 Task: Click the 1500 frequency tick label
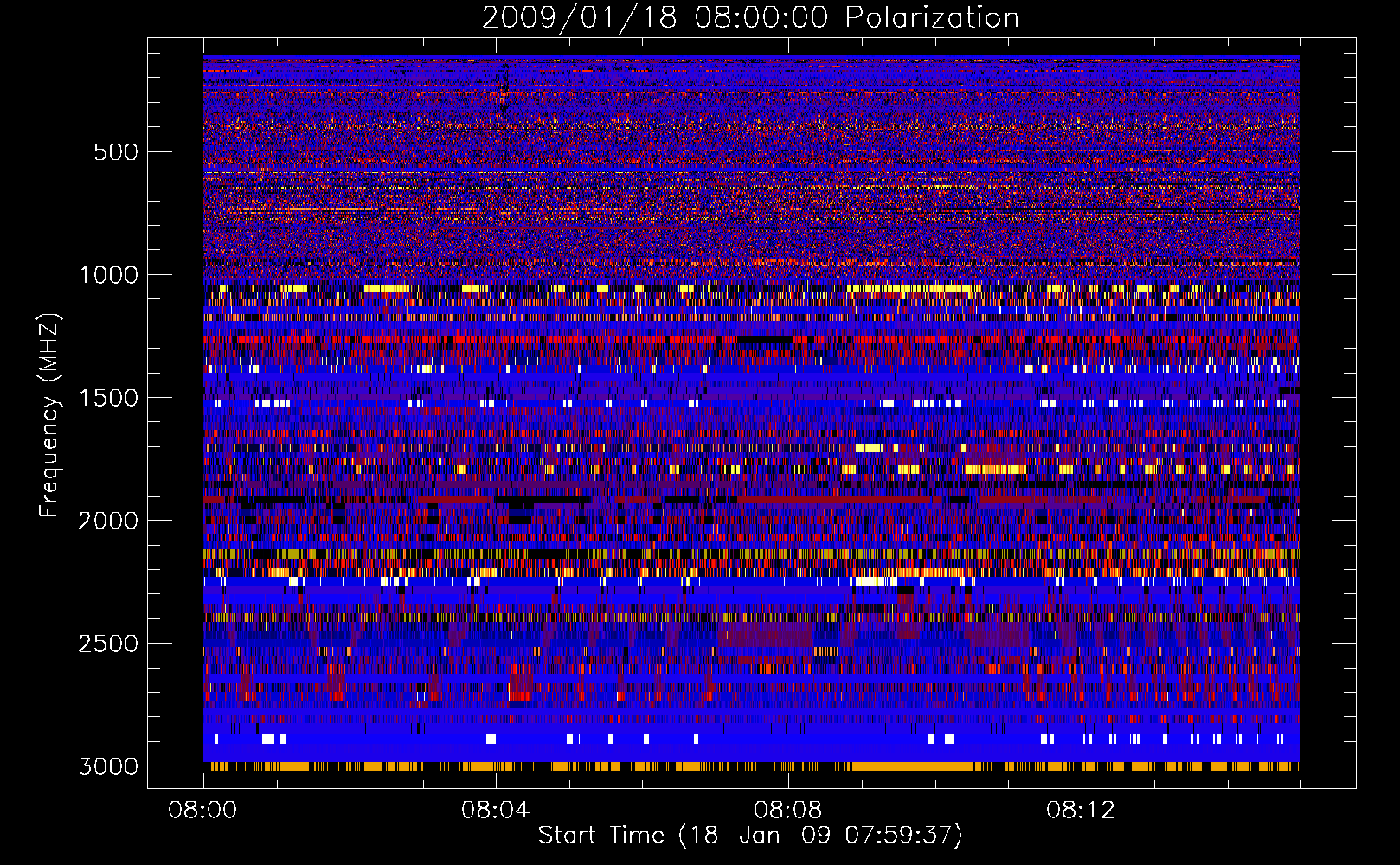108,398
